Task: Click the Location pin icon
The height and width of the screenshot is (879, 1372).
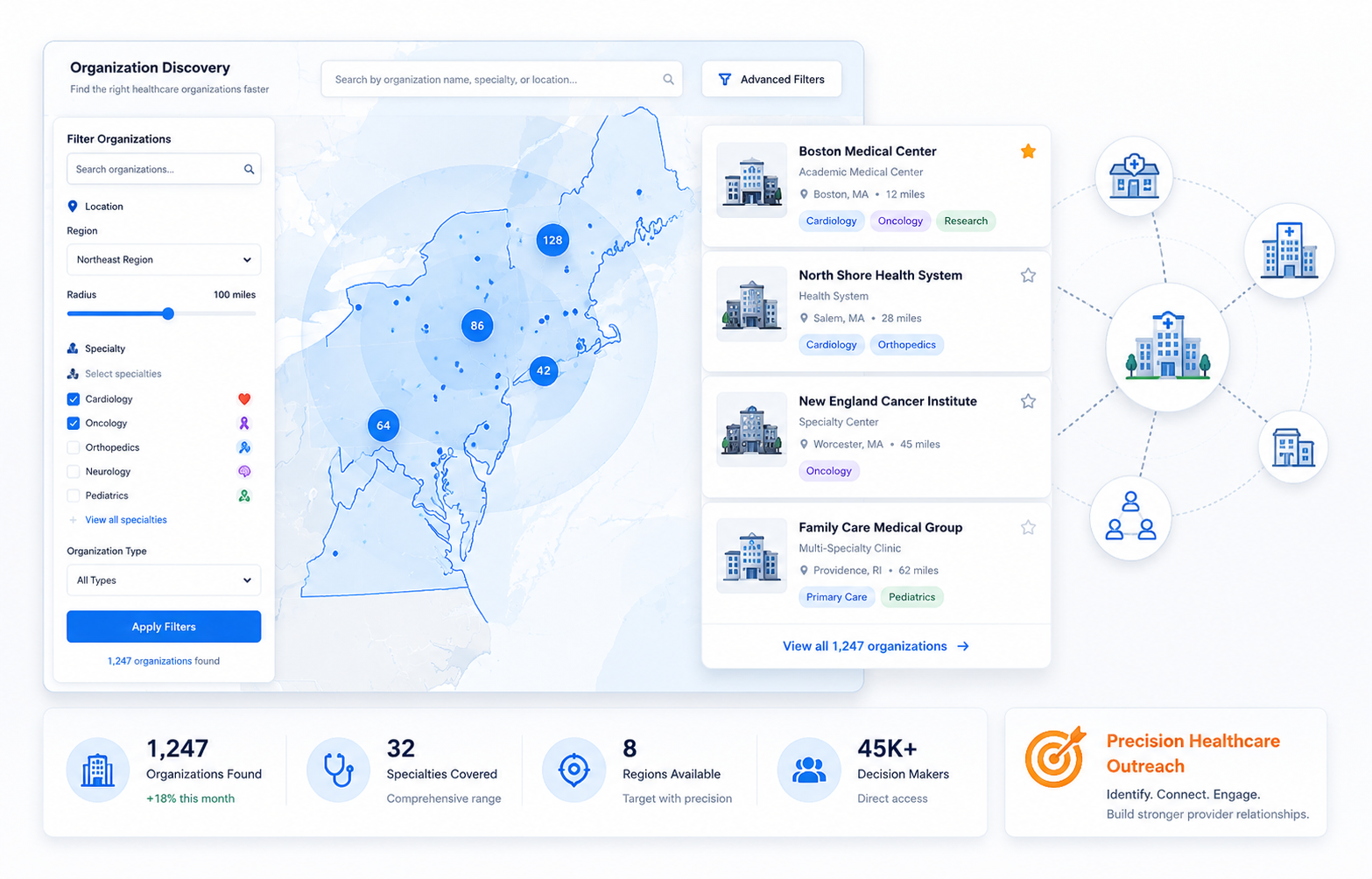Action: pos(73,207)
